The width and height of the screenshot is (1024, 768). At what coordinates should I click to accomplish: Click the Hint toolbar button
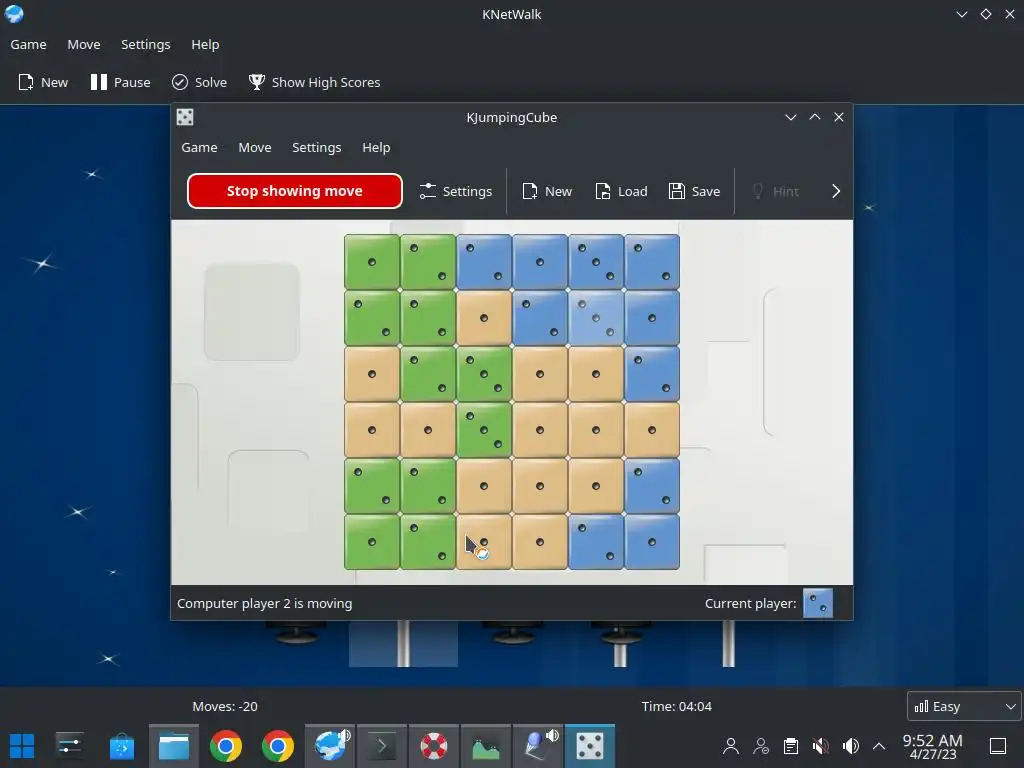click(775, 191)
